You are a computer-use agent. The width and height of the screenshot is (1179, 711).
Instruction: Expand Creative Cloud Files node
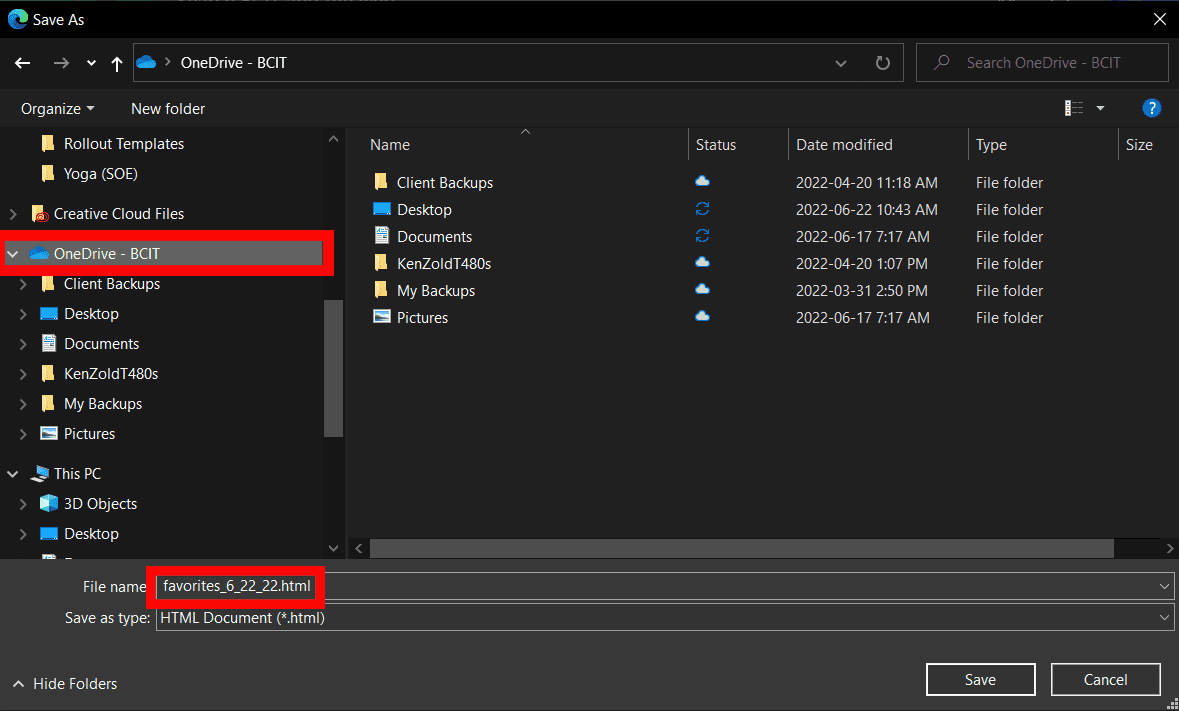pyautogui.click(x=13, y=214)
